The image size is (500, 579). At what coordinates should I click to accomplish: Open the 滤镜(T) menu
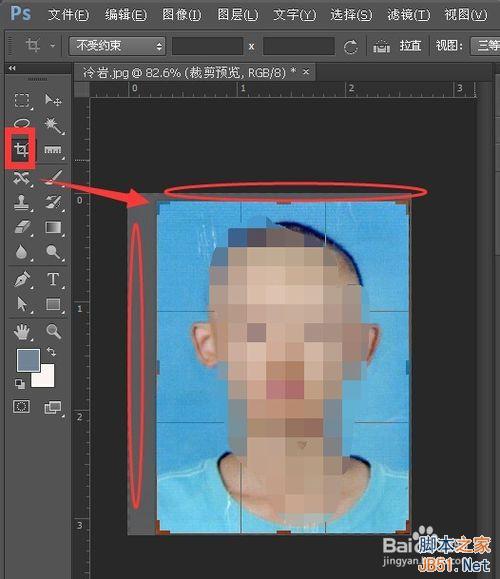[x=409, y=15]
